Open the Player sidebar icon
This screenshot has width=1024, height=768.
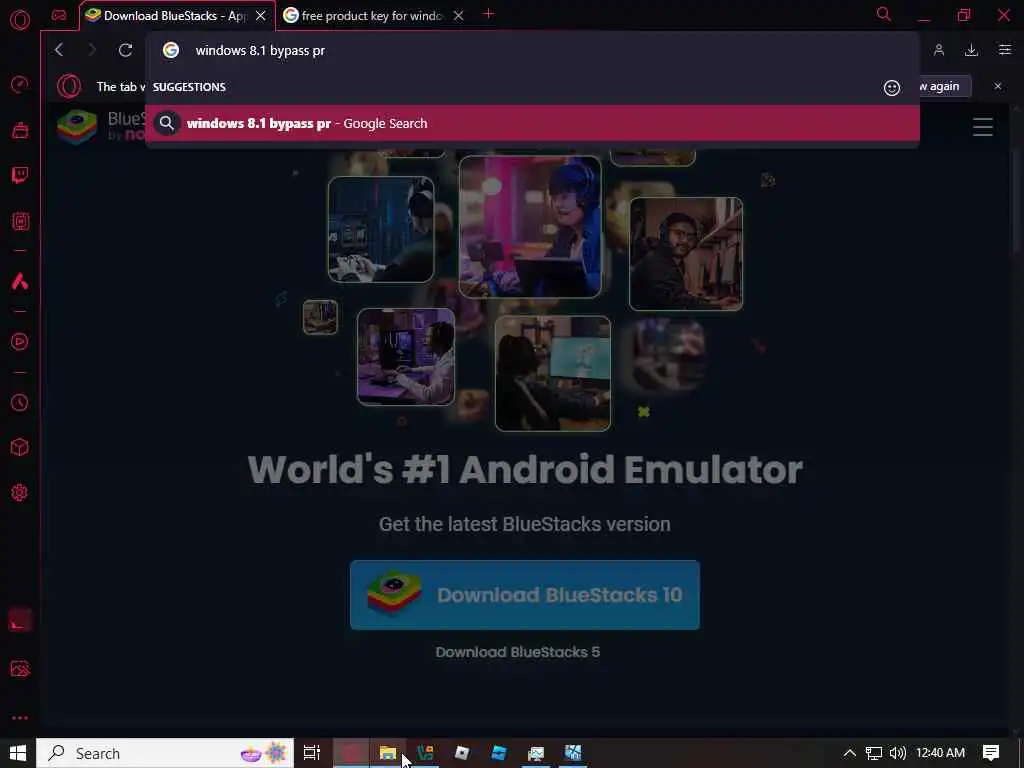click(x=20, y=342)
